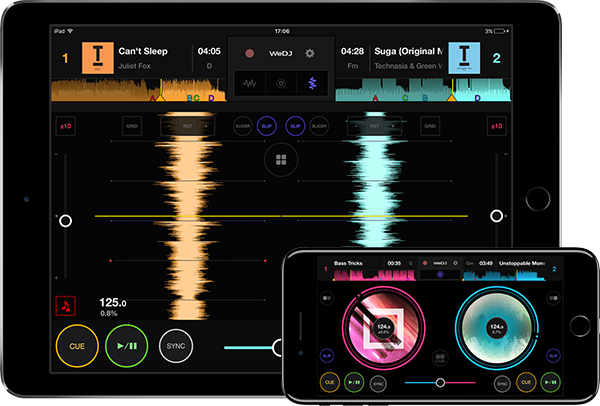Viewport: 600px width, 406px height.
Task: Click iPad right tempo slider handle
Action: (497, 216)
